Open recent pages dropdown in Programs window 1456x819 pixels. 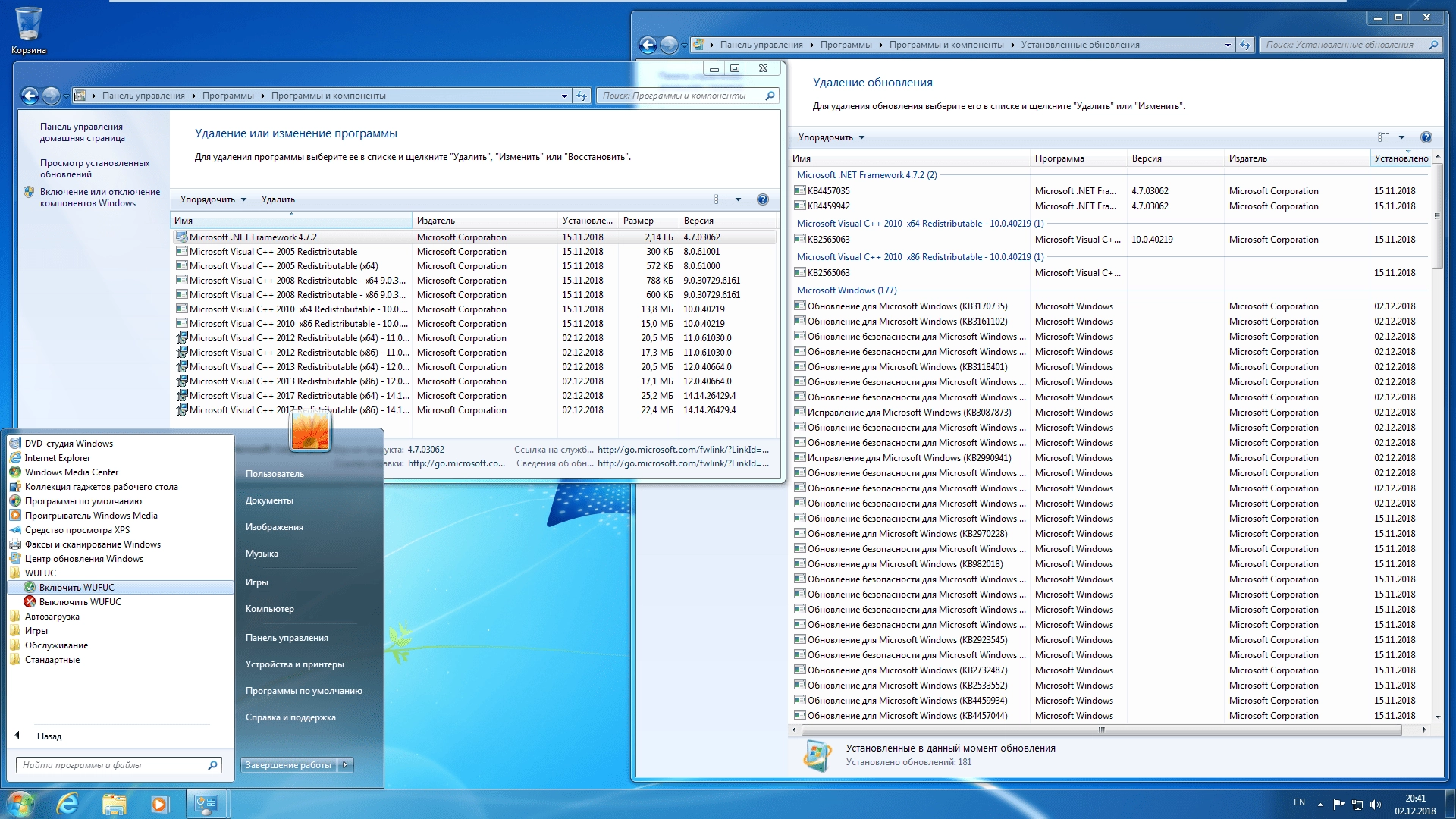(66, 96)
